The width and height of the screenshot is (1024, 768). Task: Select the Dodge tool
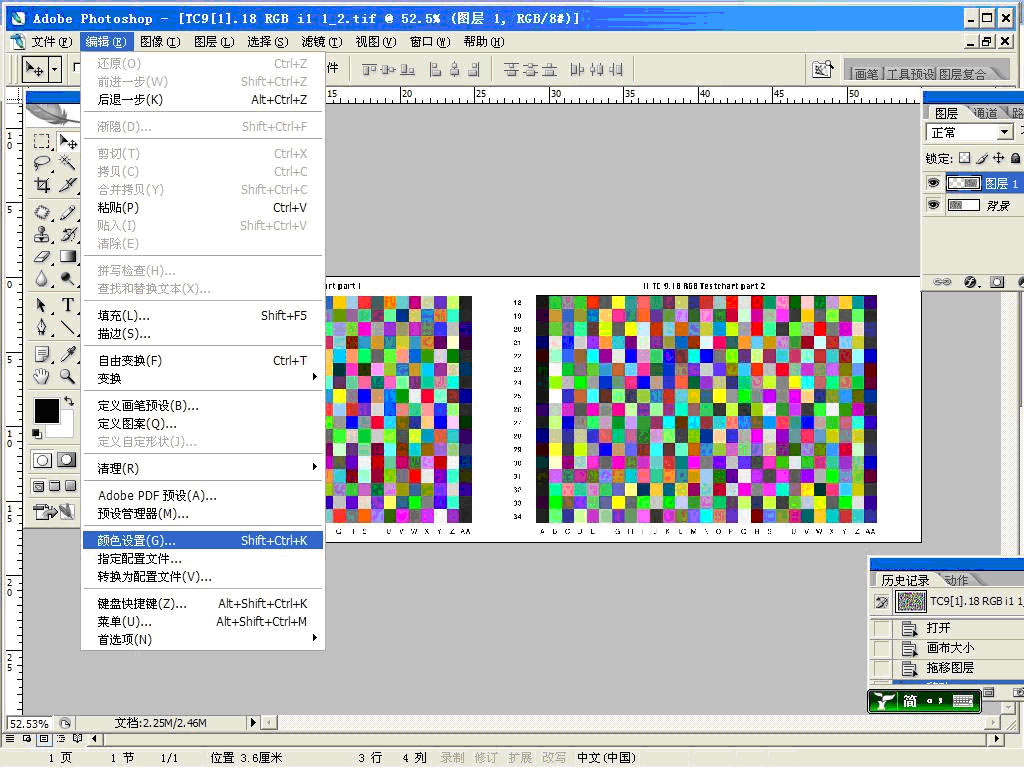tap(67, 278)
